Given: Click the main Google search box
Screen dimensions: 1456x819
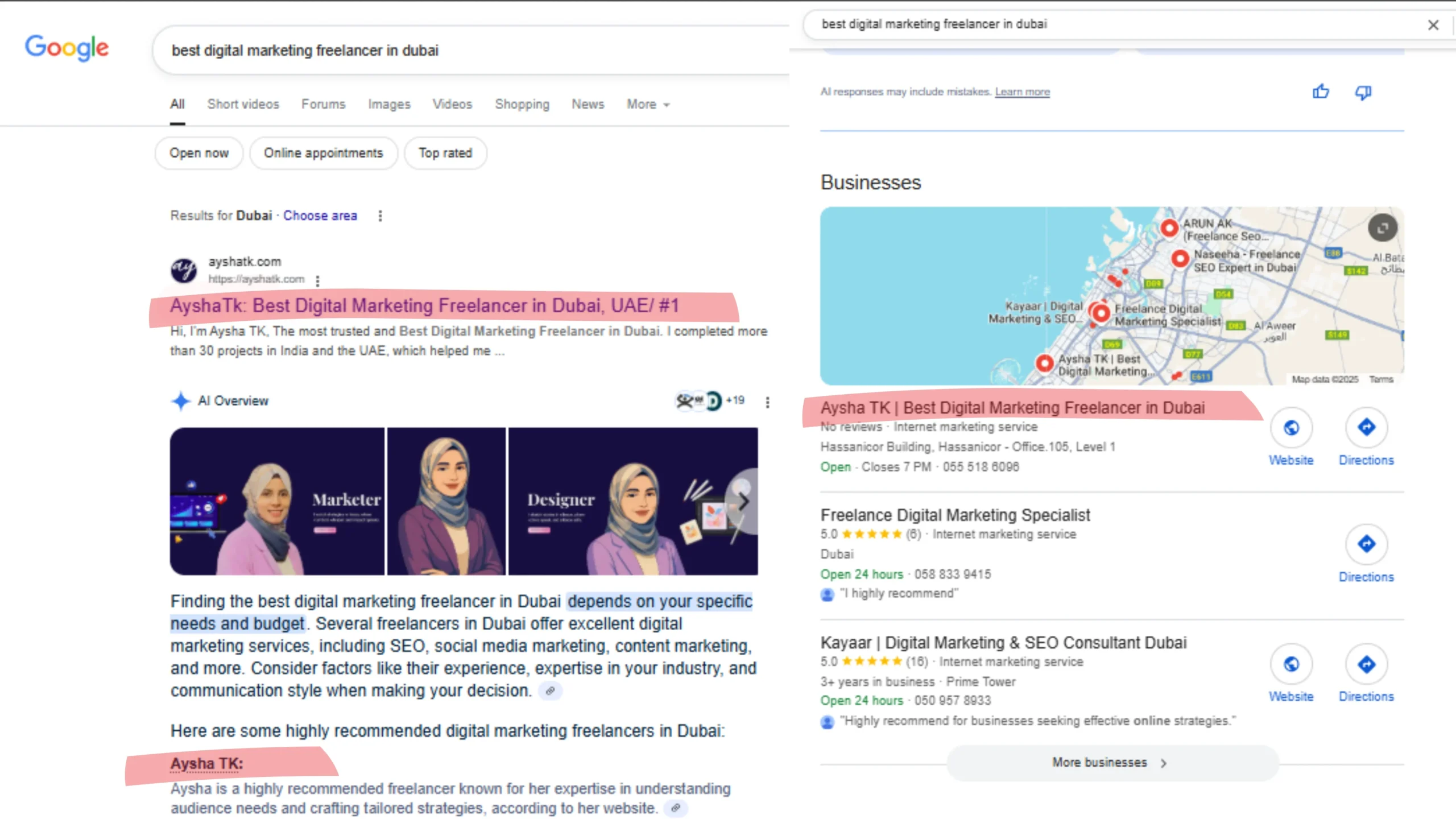Looking at the screenshot, I should (x=472, y=50).
